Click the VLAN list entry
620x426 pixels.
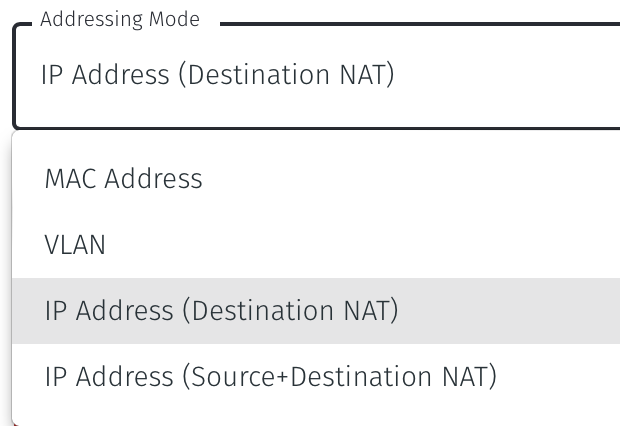coord(75,245)
